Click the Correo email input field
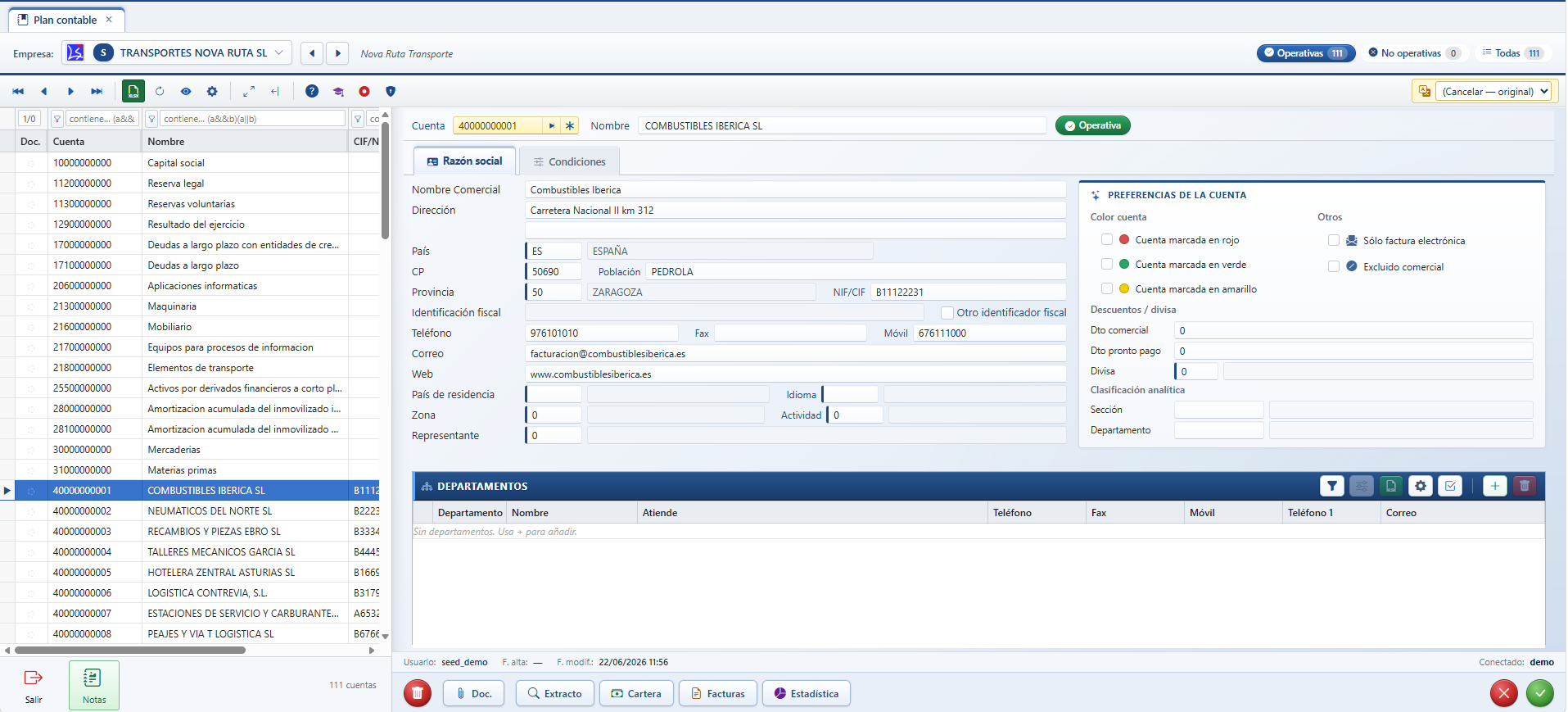 point(795,353)
